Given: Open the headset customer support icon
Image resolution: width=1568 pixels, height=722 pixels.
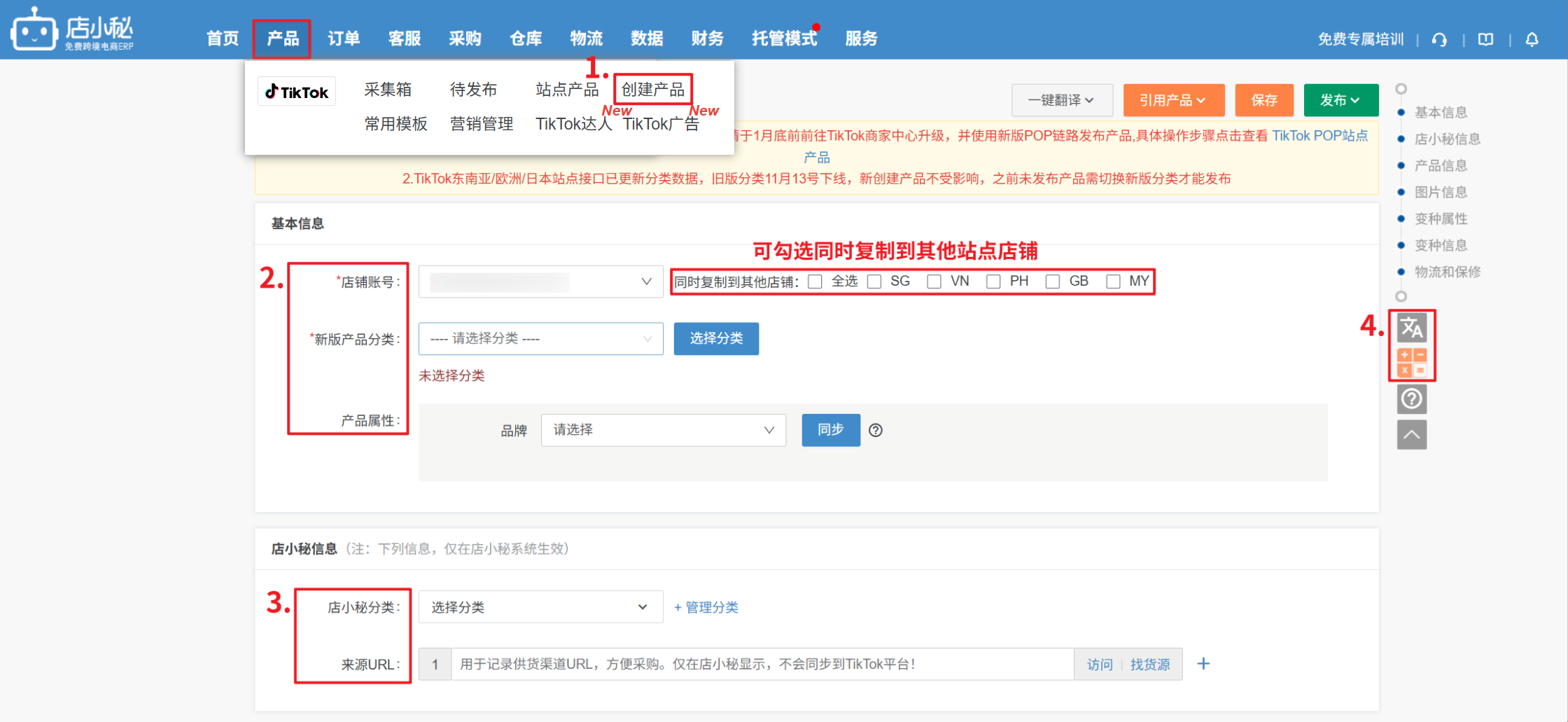Looking at the screenshot, I should click(1439, 39).
